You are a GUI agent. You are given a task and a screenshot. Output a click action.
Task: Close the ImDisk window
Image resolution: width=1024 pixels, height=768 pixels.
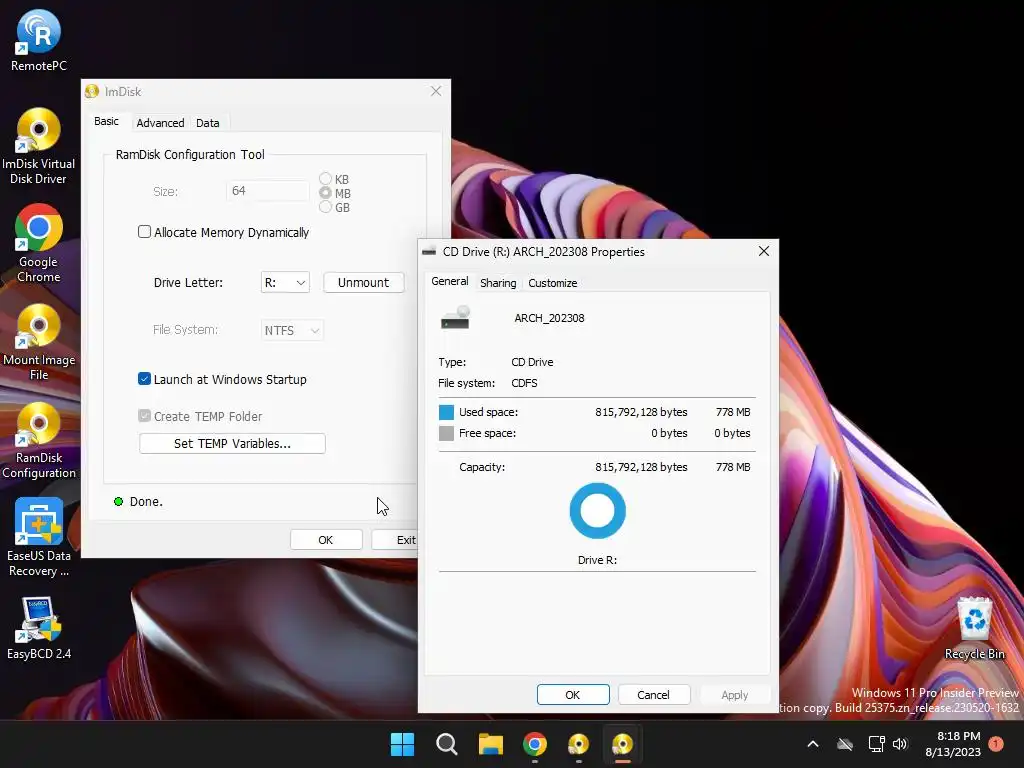coord(436,91)
